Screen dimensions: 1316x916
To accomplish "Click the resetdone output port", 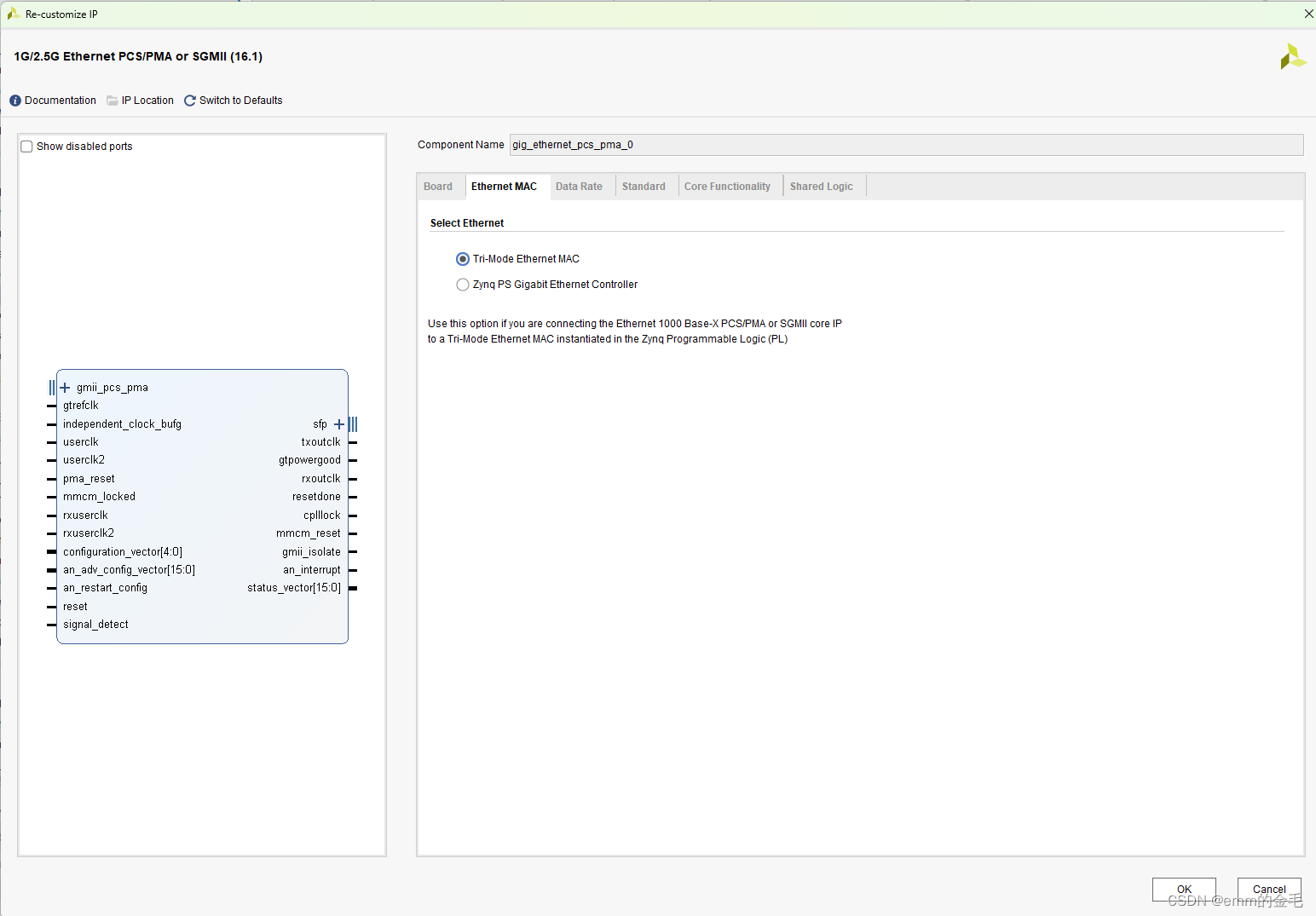I will point(316,497).
